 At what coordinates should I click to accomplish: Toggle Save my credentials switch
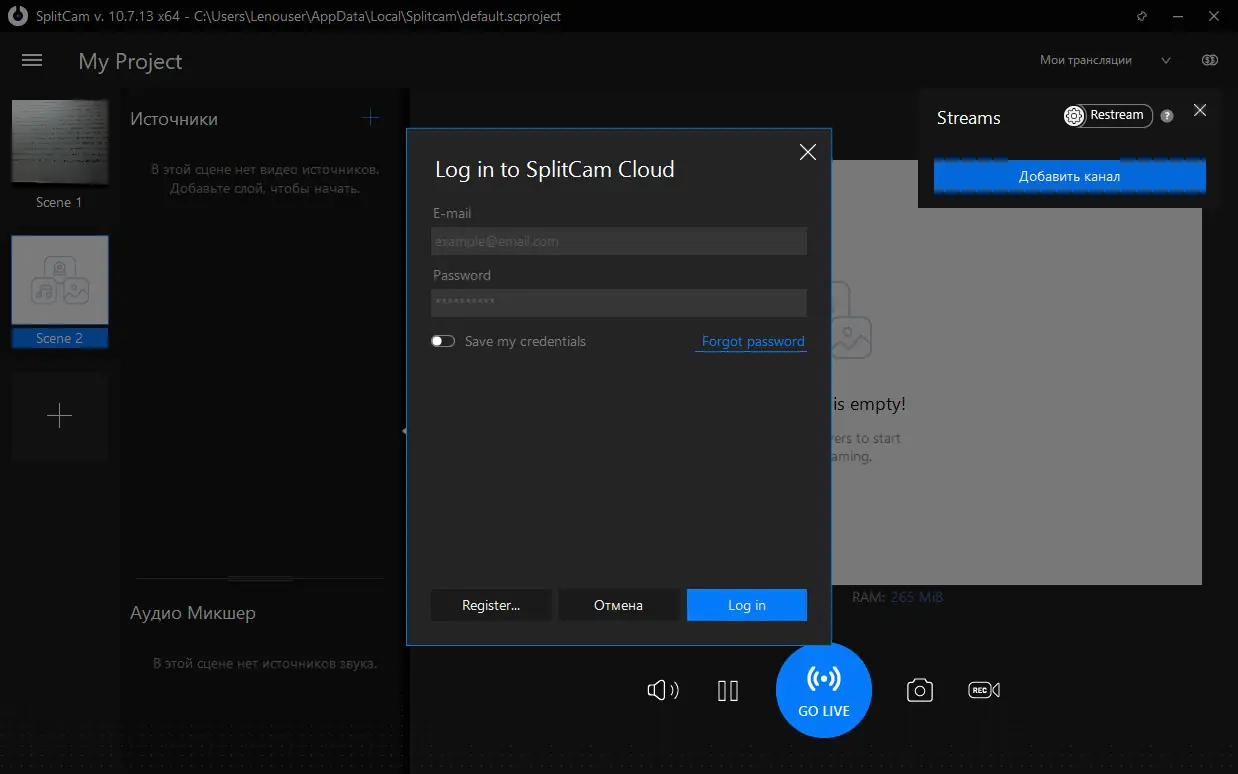[x=443, y=341]
